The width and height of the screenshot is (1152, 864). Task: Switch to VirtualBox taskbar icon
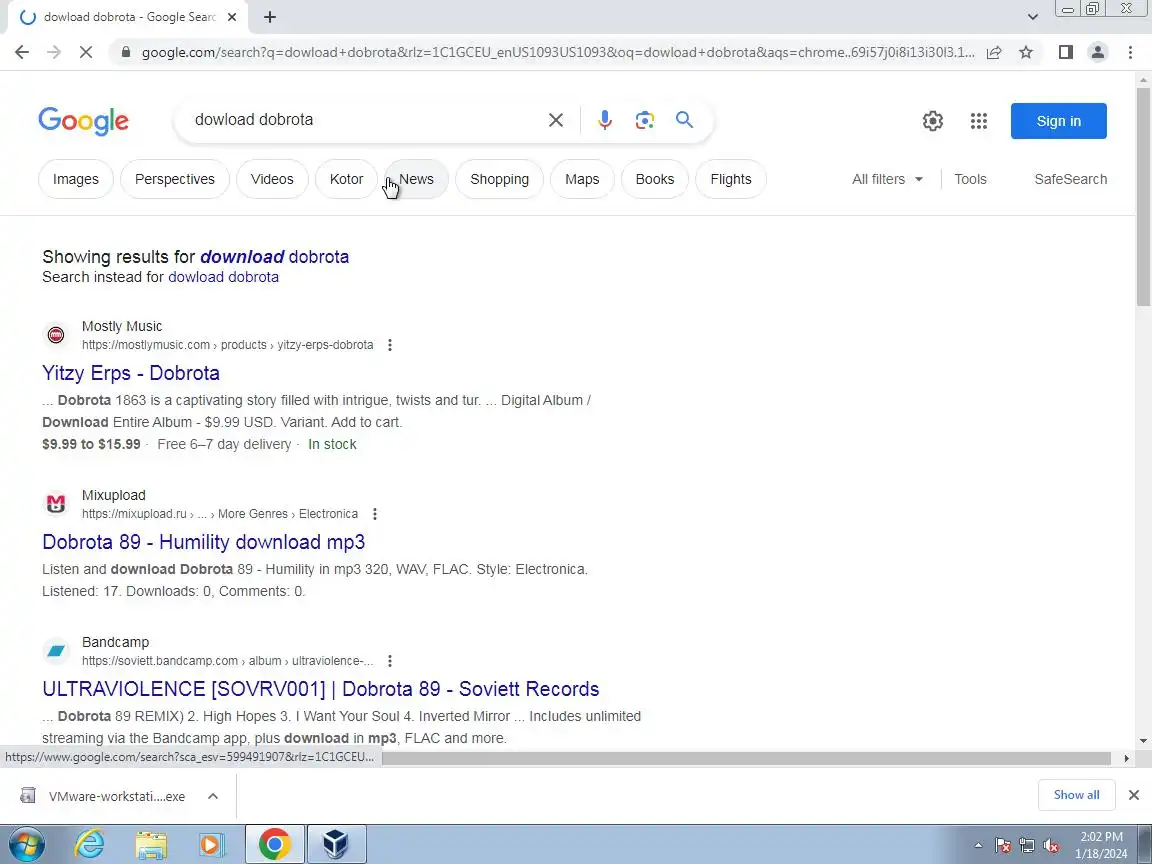pyautogui.click(x=336, y=844)
